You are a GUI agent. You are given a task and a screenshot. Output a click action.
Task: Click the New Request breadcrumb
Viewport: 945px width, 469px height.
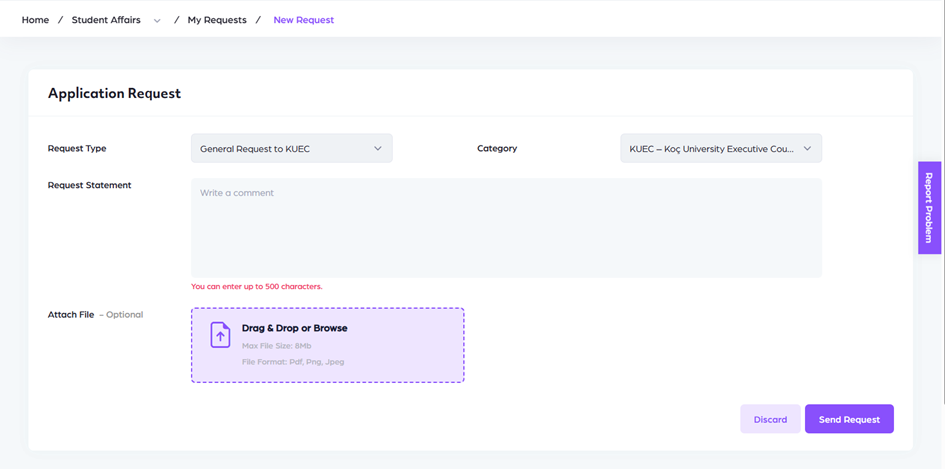coord(303,20)
